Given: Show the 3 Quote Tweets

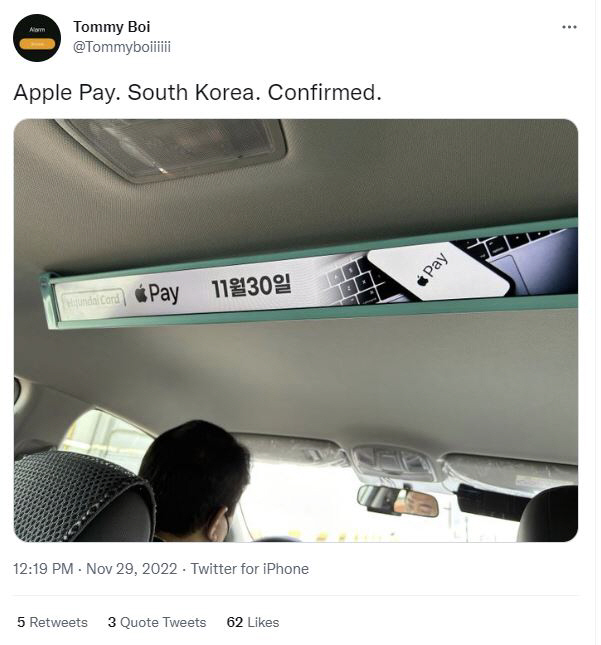Looking at the screenshot, I should (x=157, y=622).
